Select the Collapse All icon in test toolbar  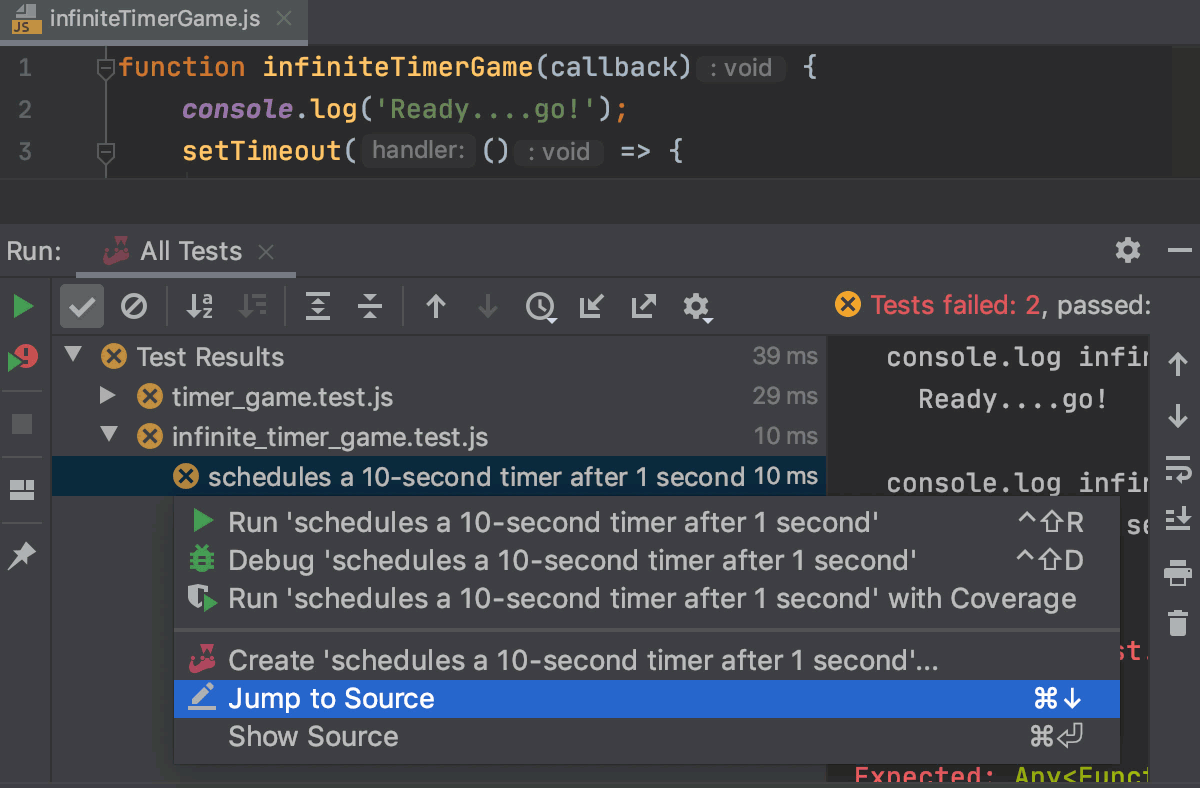pos(370,306)
